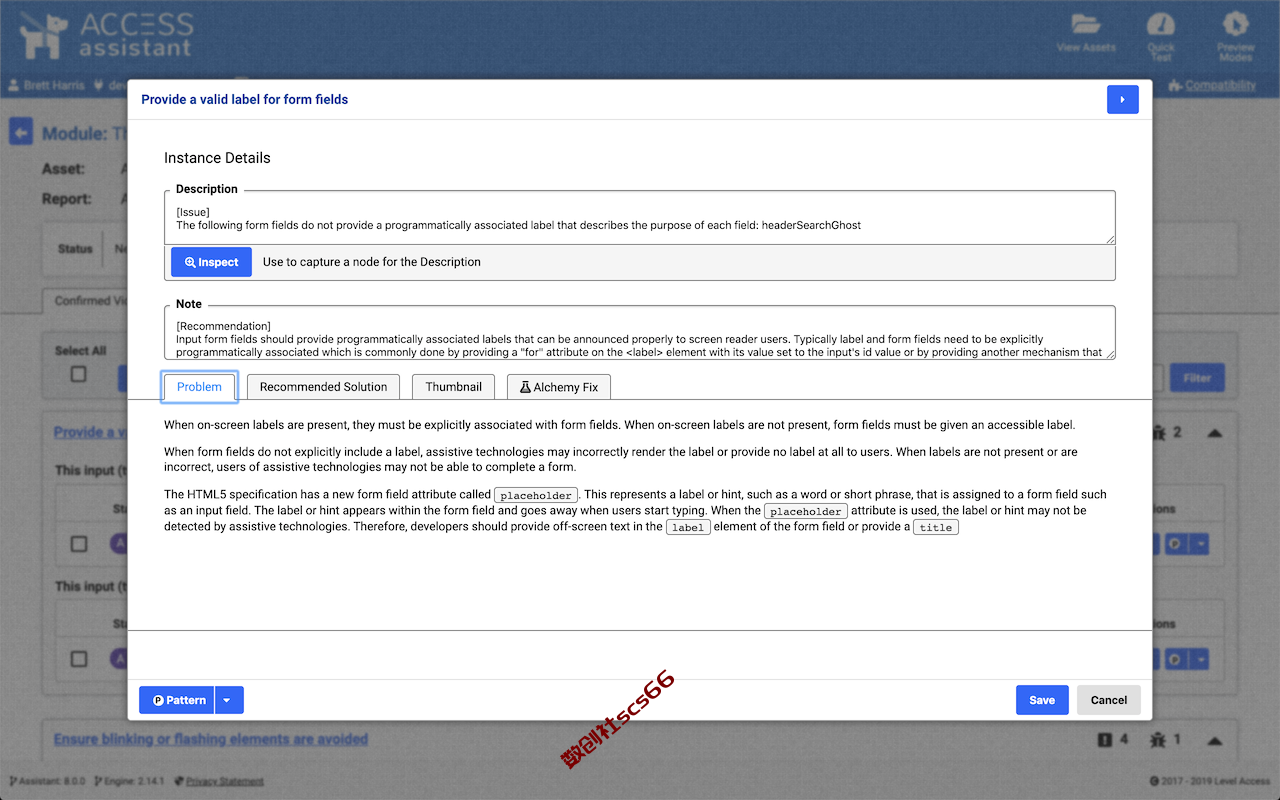Open the Alchemy Fix tab
This screenshot has width=1280, height=800.
coord(558,387)
